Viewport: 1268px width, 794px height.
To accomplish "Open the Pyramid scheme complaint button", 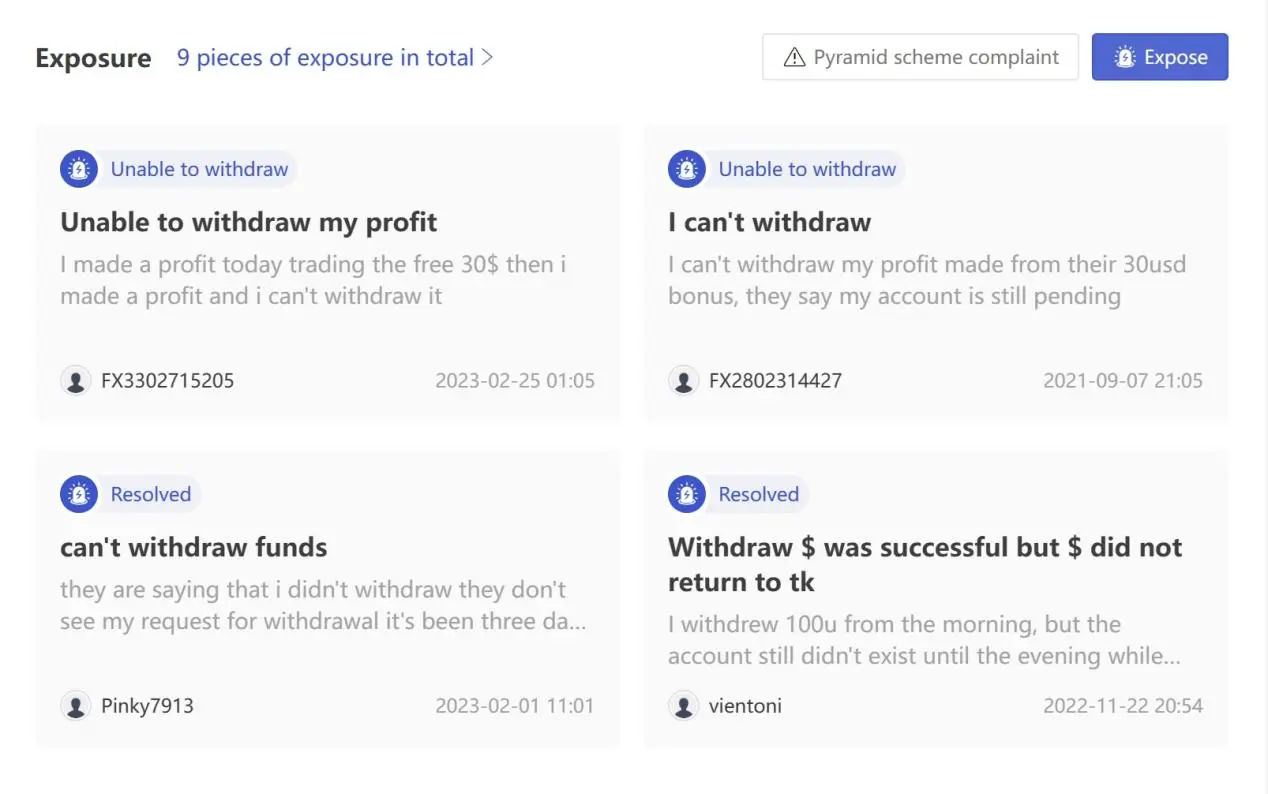I will pyautogui.click(x=920, y=57).
